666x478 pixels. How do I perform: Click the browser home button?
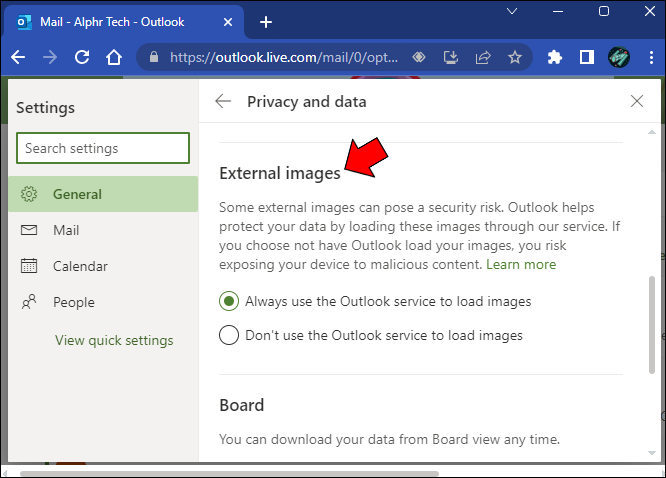click(x=115, y=58)
